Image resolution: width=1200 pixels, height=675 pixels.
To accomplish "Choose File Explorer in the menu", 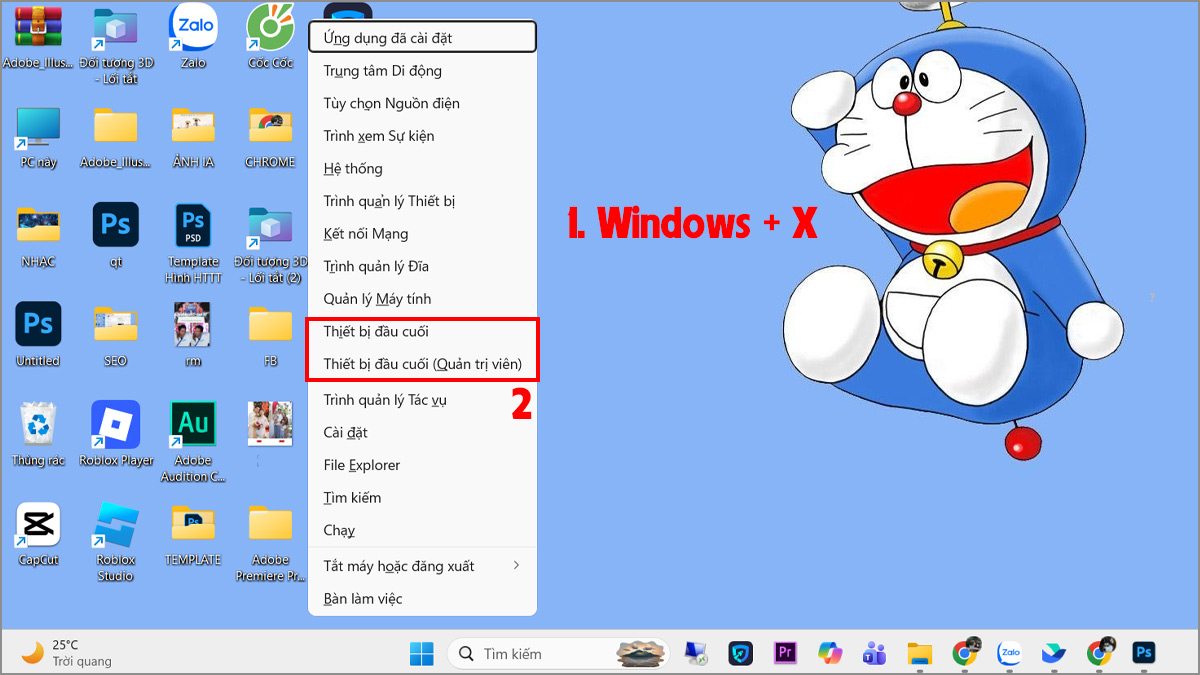I will [422, 465].
